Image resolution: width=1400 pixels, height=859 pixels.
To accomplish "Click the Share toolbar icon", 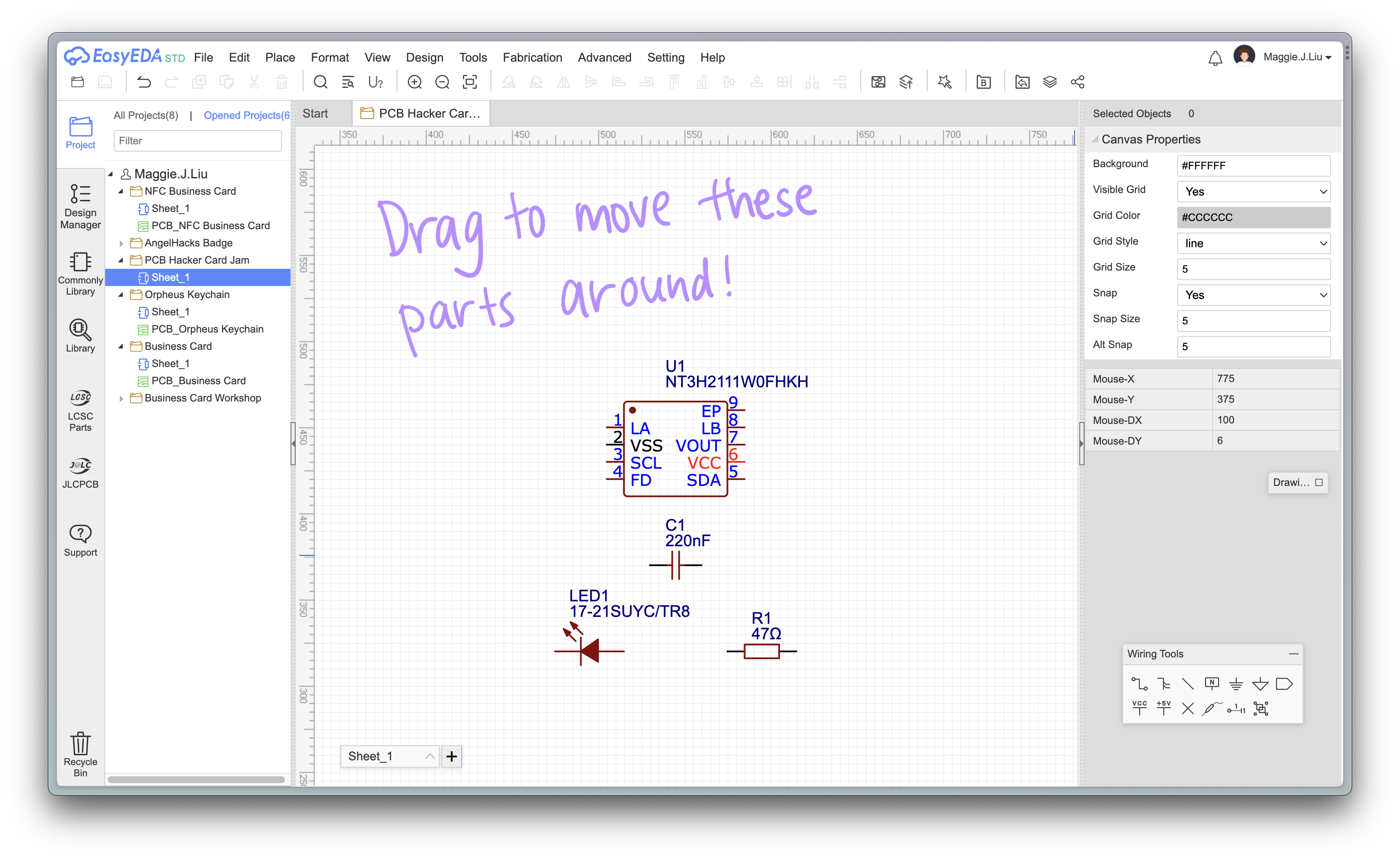I will pos(1077,82).
